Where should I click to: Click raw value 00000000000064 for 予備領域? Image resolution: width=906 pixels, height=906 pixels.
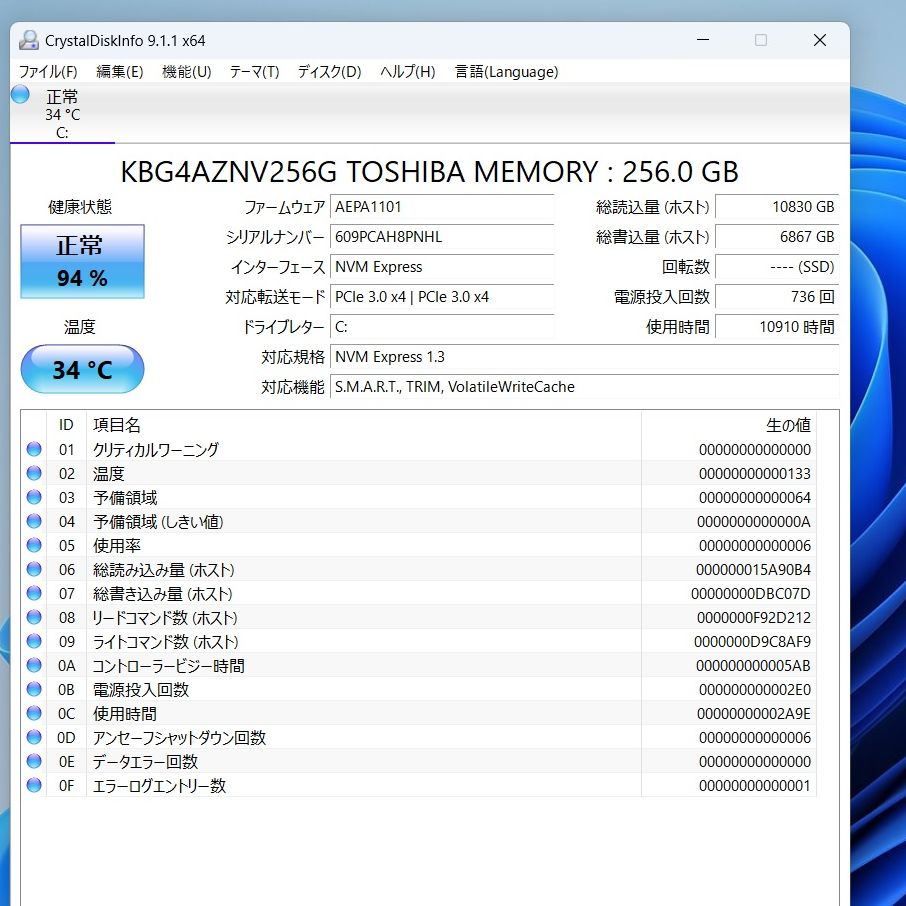click(x=755, y=497)
